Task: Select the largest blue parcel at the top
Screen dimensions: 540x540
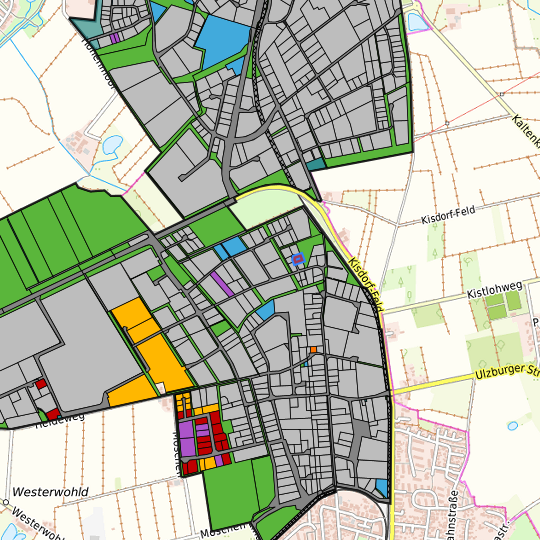Action: [222, 41]
